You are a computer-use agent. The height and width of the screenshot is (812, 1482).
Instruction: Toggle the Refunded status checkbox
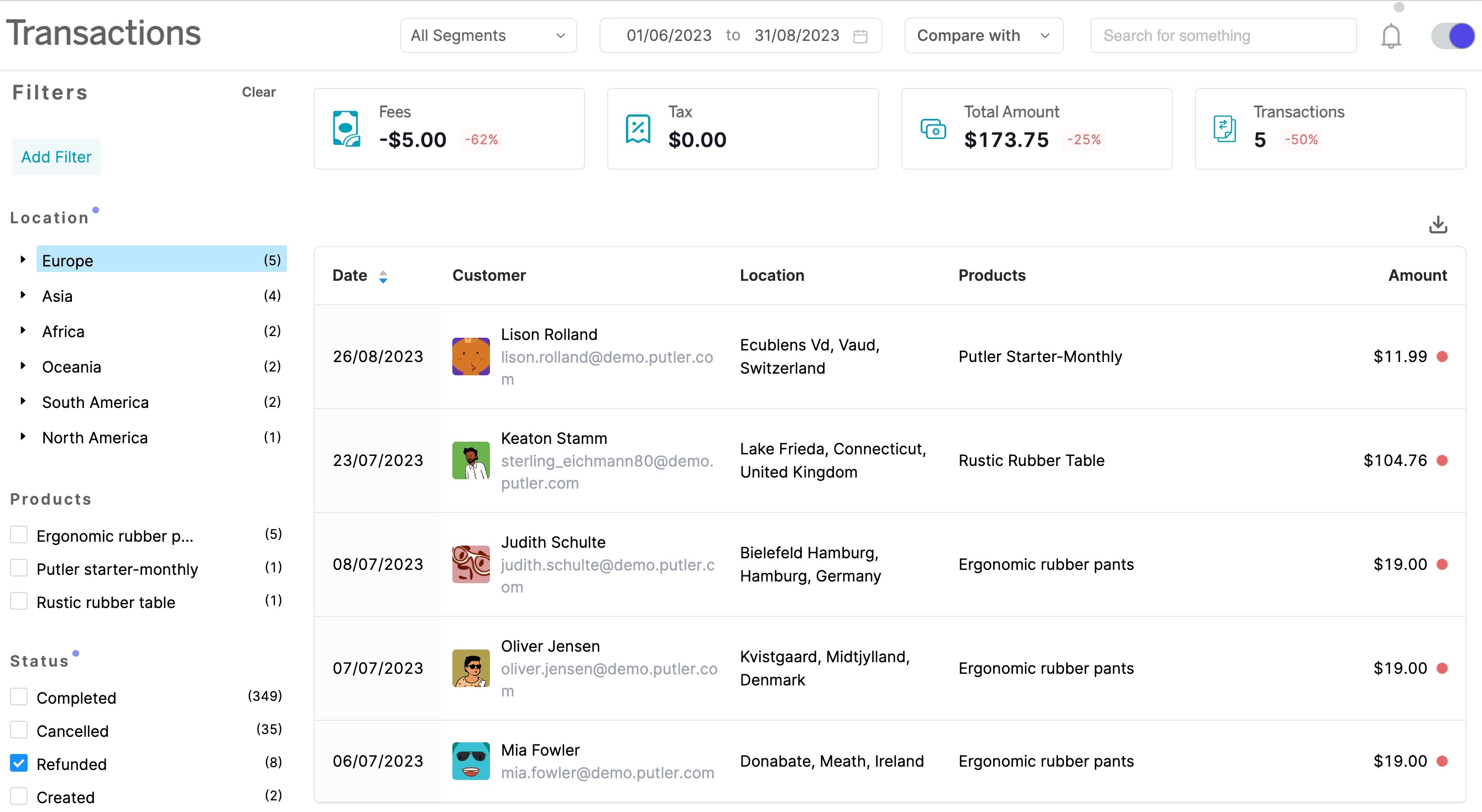tap(18, 763)
